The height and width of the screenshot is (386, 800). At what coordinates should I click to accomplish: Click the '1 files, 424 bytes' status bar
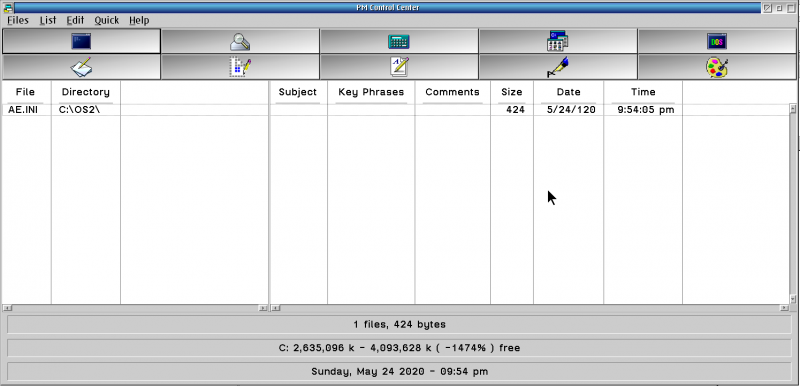[x=399, y=324]
